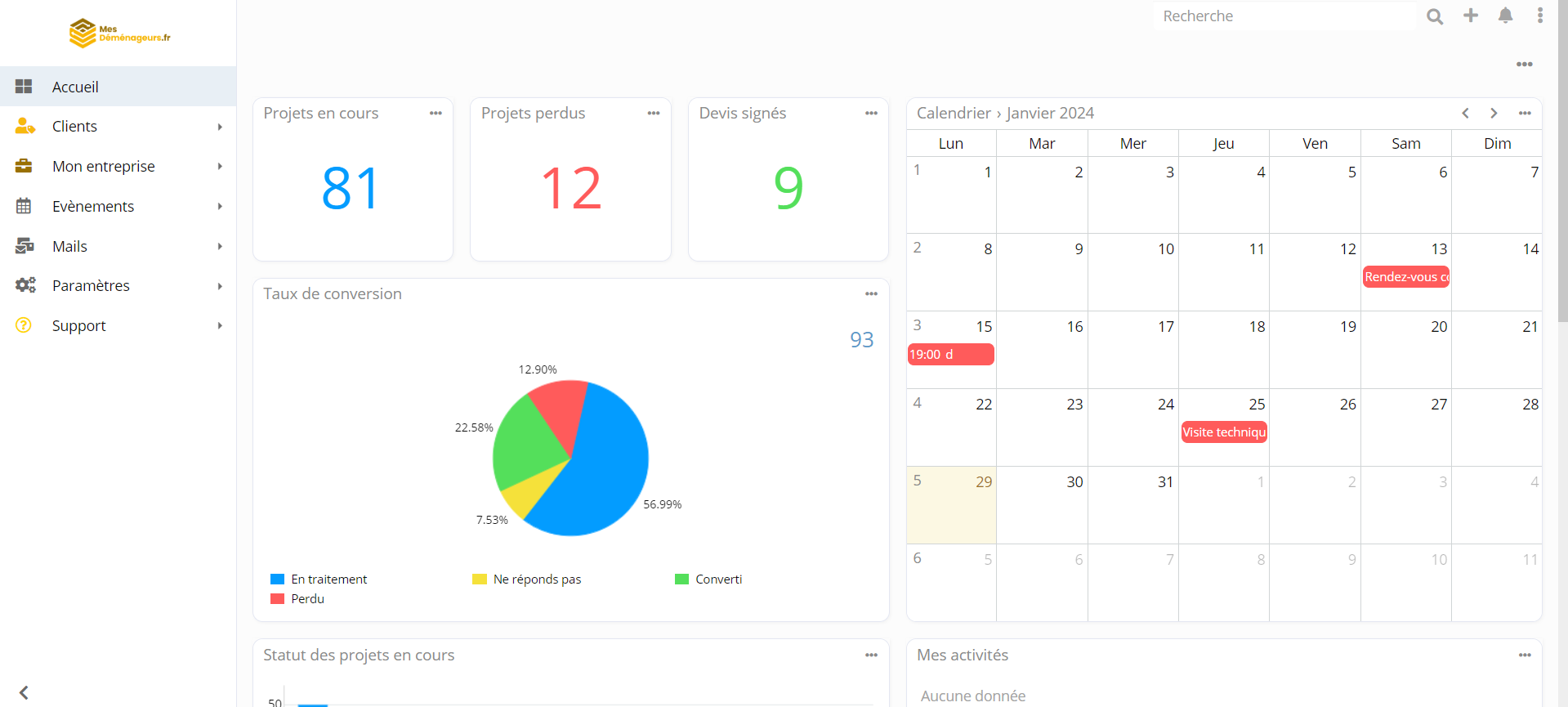
Task: Open the Mails menu item
Action: [x=118, y=246]
